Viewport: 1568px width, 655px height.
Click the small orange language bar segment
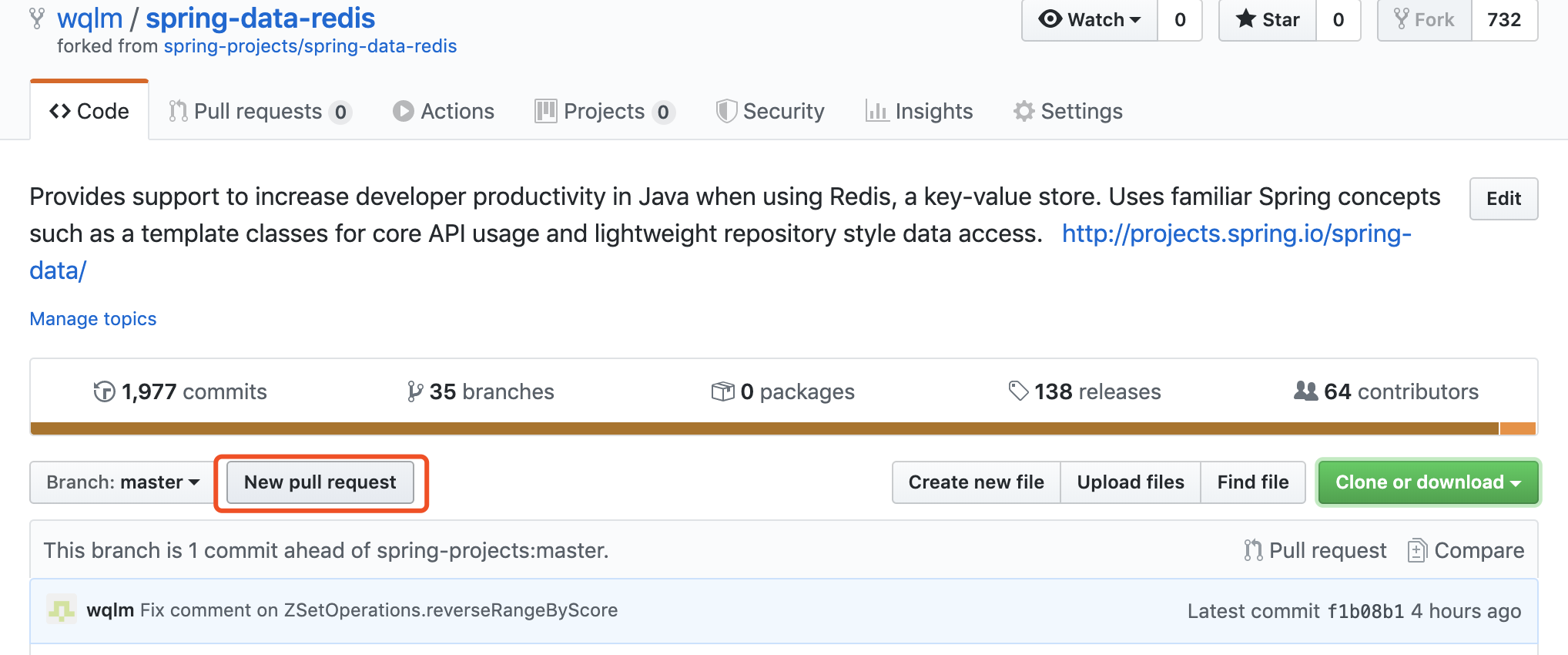pos(1518,428)
